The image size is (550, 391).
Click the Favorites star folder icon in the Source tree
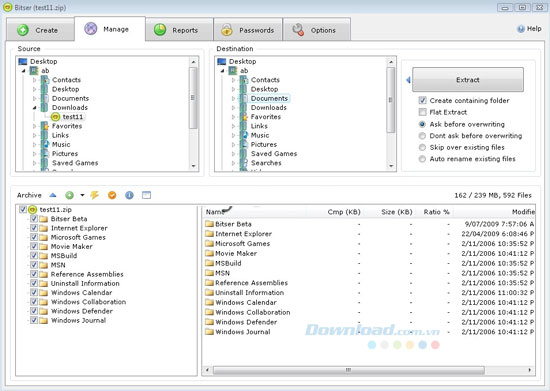tap(45, 126)
